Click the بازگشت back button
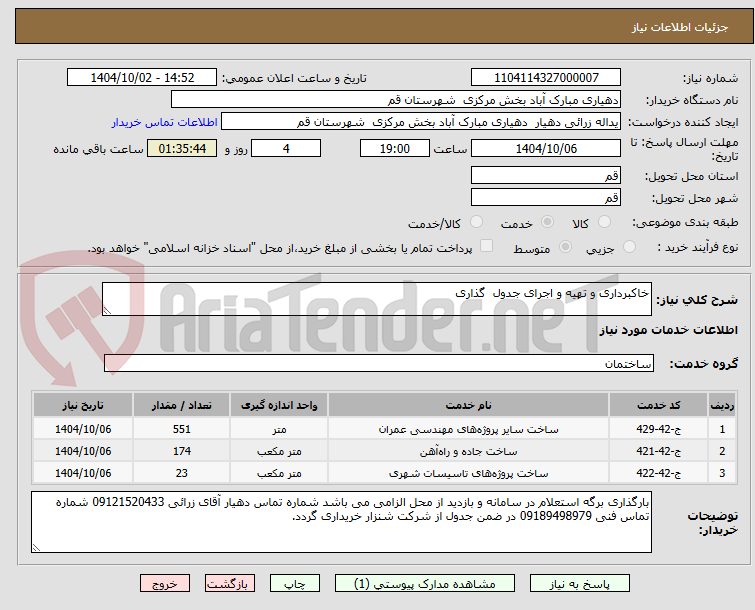 coord(230,584)
